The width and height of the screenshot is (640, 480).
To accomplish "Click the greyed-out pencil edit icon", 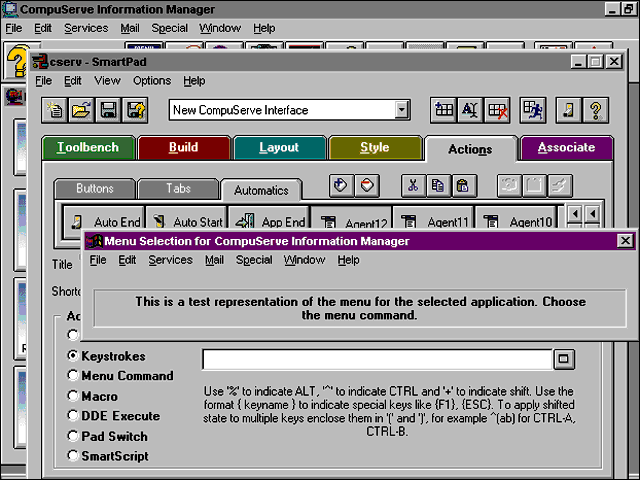I will tap(560, 186).
